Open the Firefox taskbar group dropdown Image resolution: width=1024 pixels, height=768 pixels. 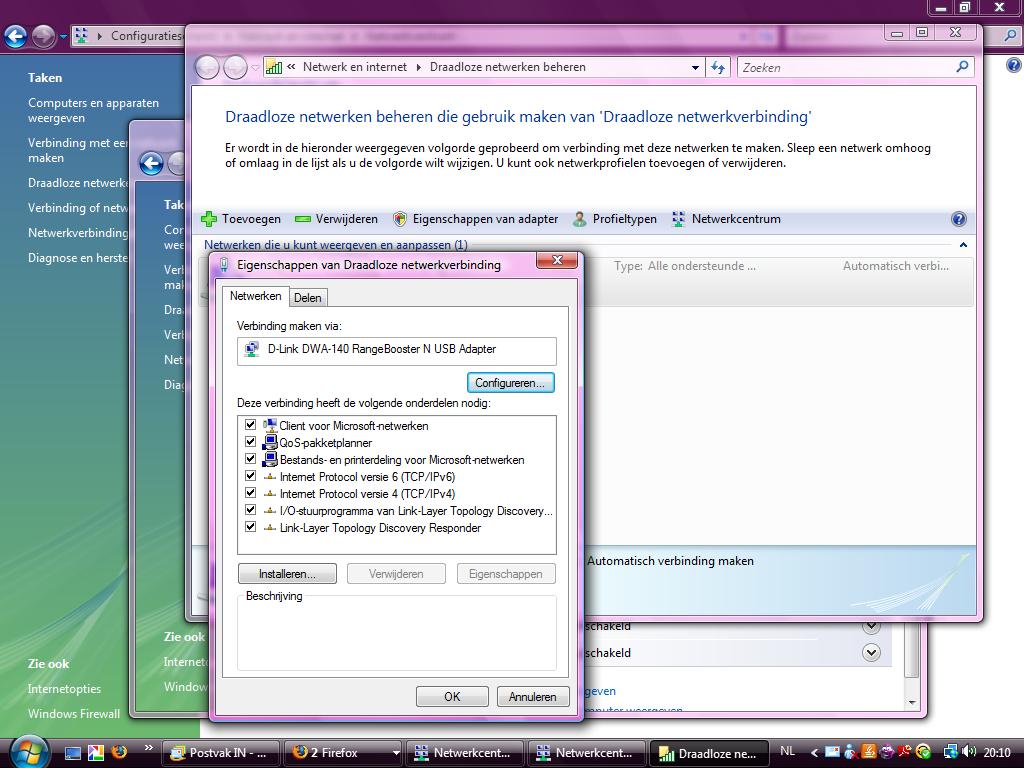point(396,753)
